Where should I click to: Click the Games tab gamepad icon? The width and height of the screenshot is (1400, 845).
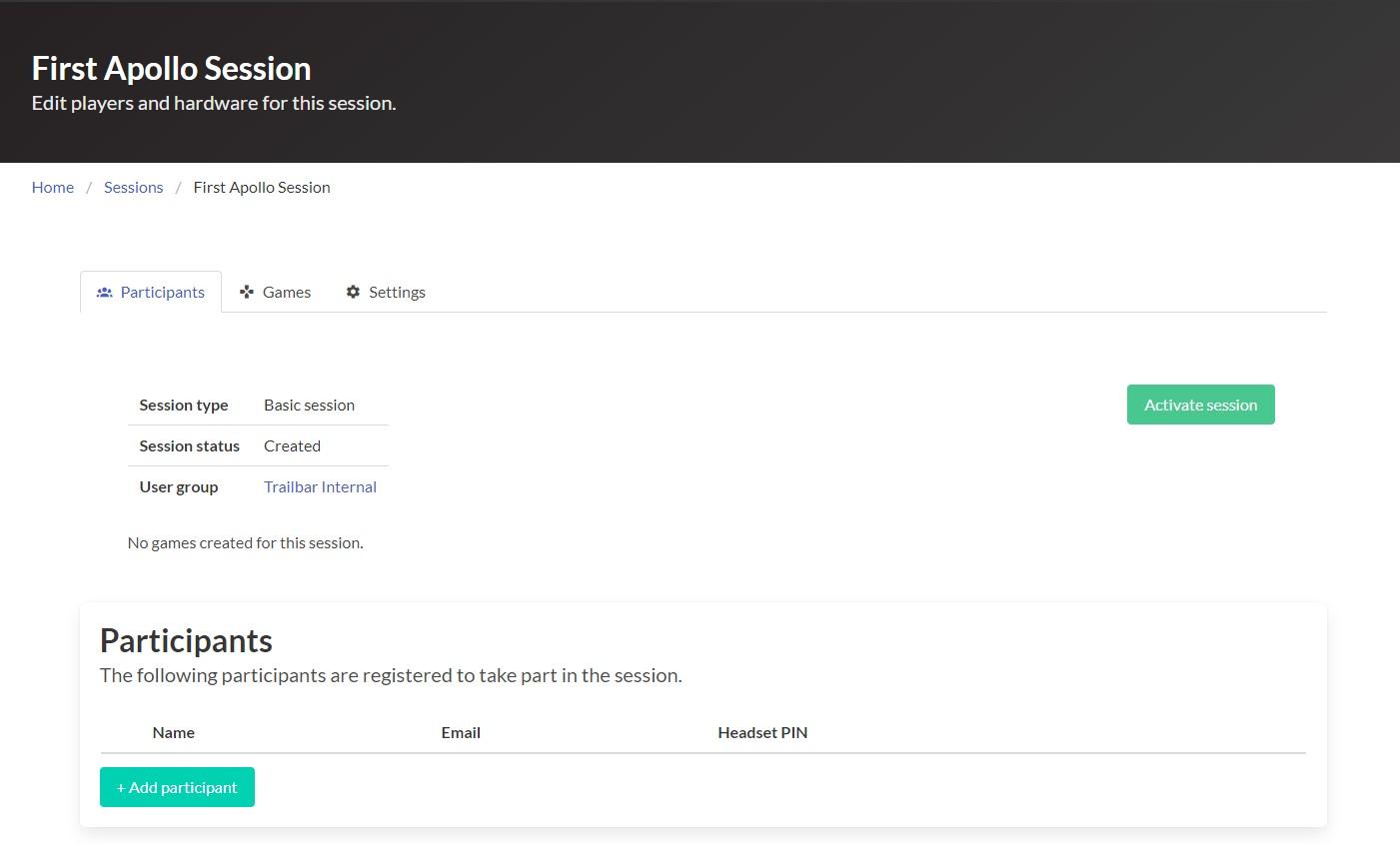coord(247,292)
